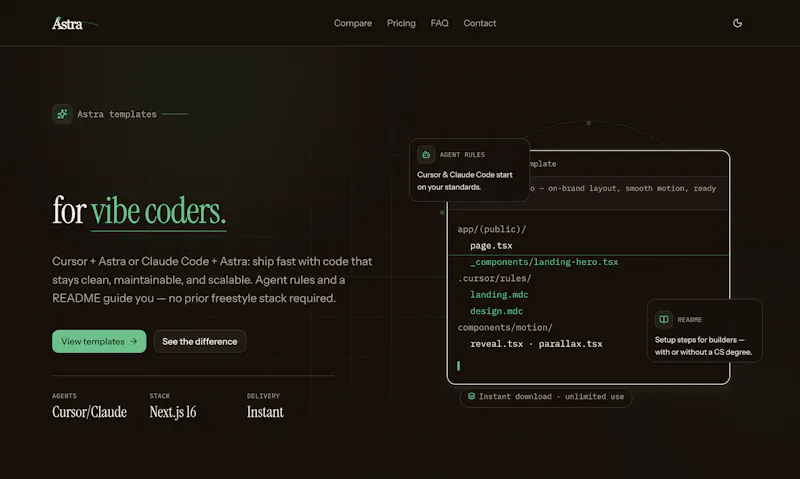The height and width of the screenshot is (479, 800).
Task: Click the arrow inside View templates button
Action: pos(134,341)
